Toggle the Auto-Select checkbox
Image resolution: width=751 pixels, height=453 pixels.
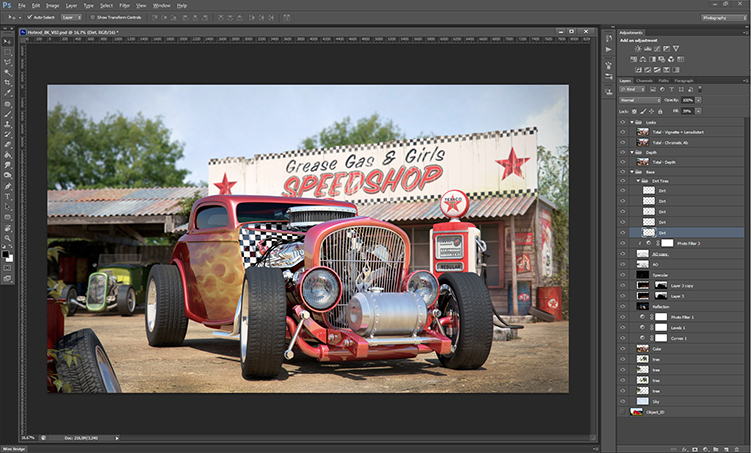pos(29,17)
